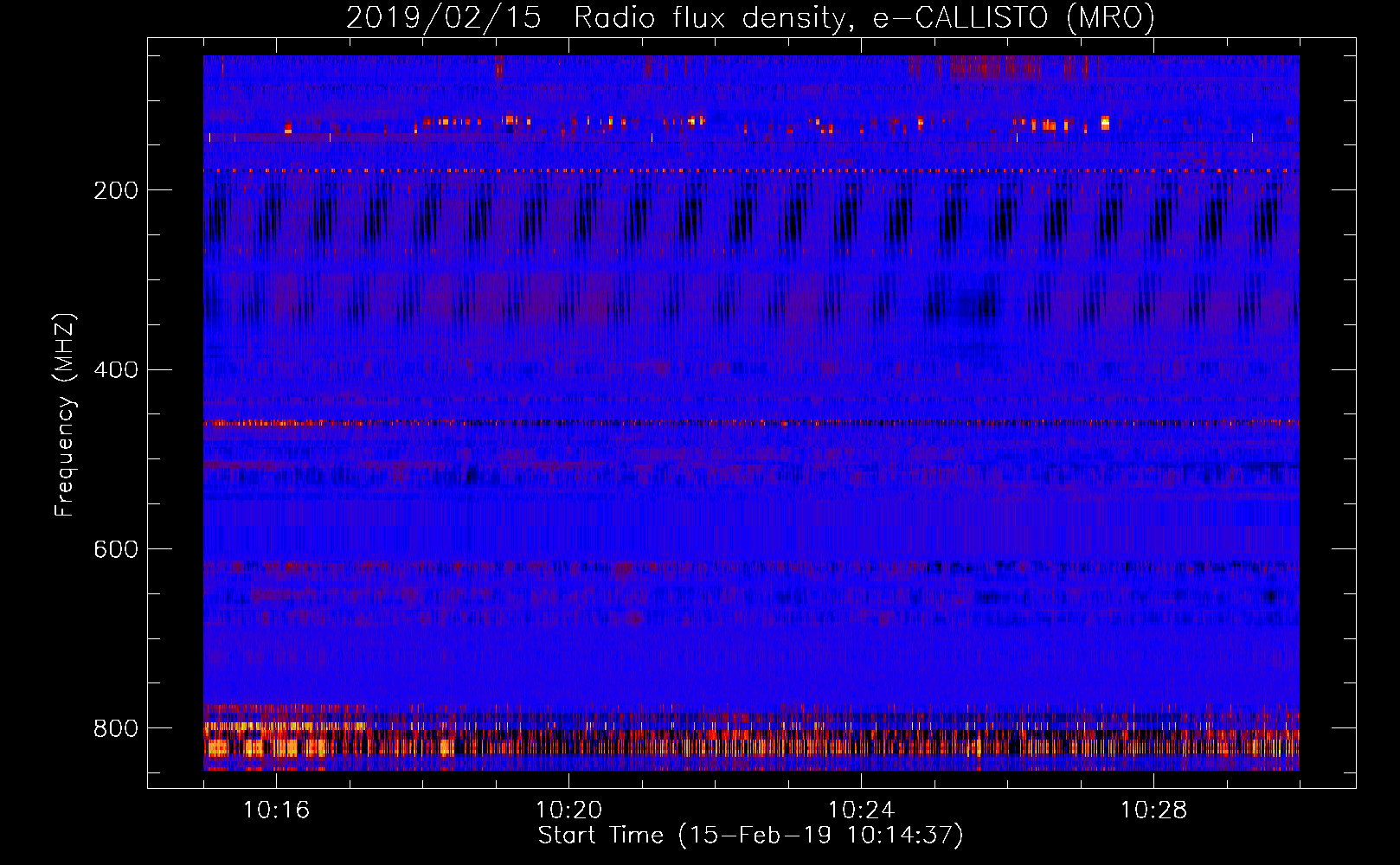Click the 10:16 time tick label
The height and width of the screenshot is (865, 1400).
[x=276, y=810]
